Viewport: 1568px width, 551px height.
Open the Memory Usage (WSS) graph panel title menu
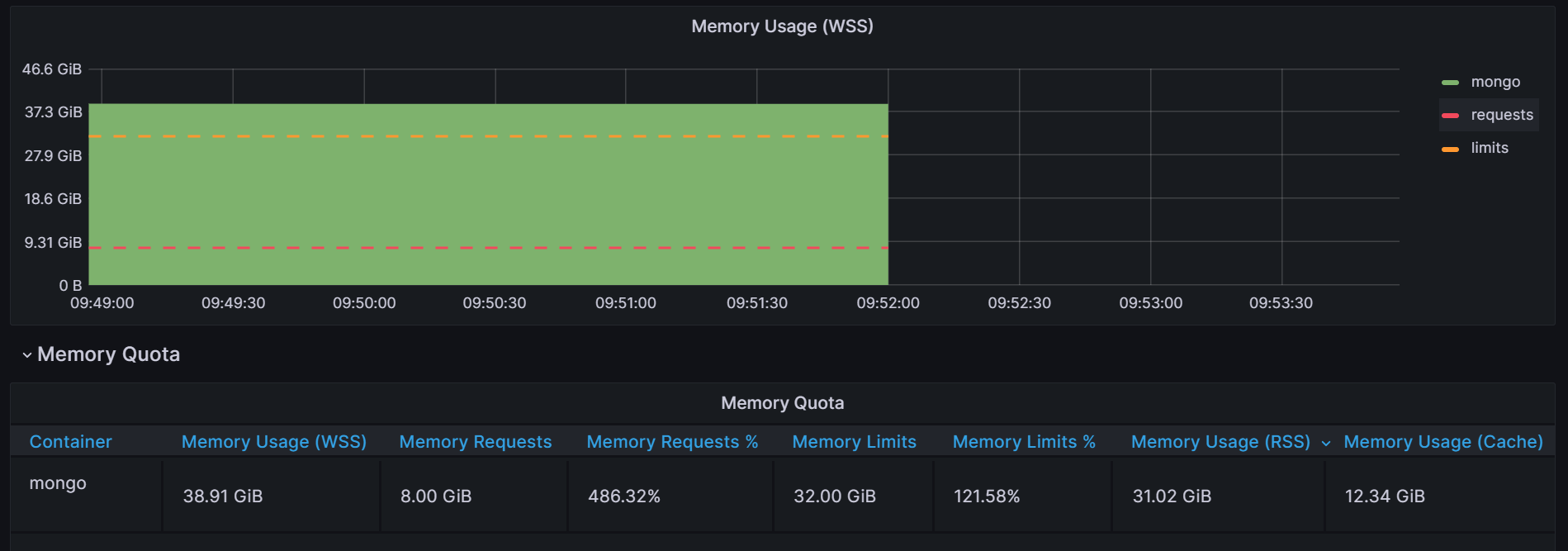[782, 26]
